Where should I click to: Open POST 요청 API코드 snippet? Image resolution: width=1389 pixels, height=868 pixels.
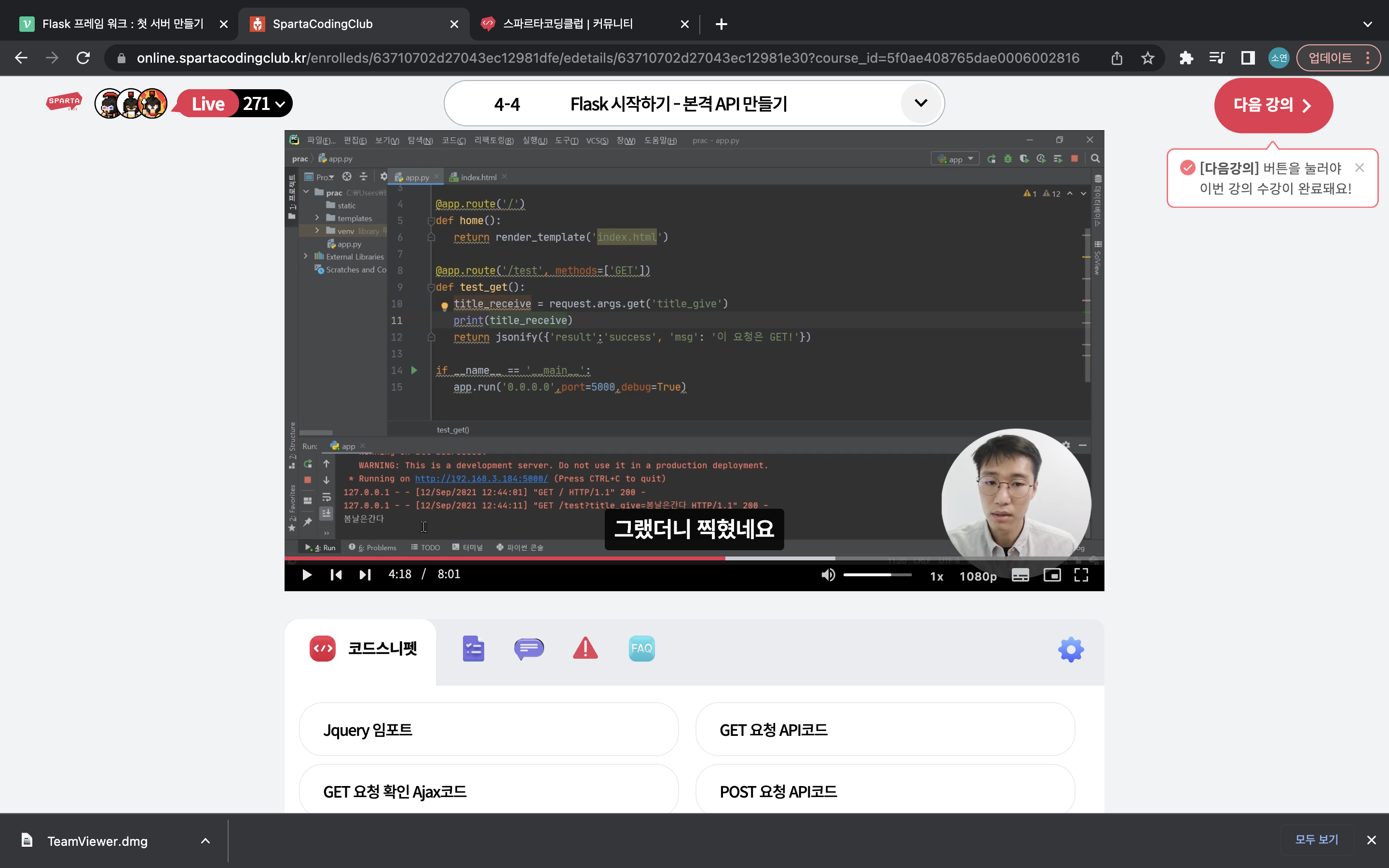[885, 790]
